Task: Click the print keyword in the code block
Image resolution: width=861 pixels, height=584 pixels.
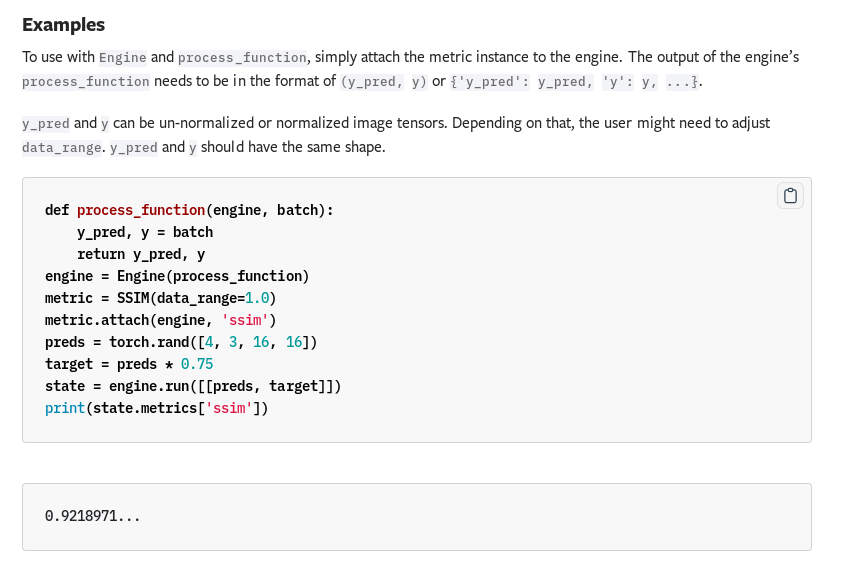Action: (65, 408)
